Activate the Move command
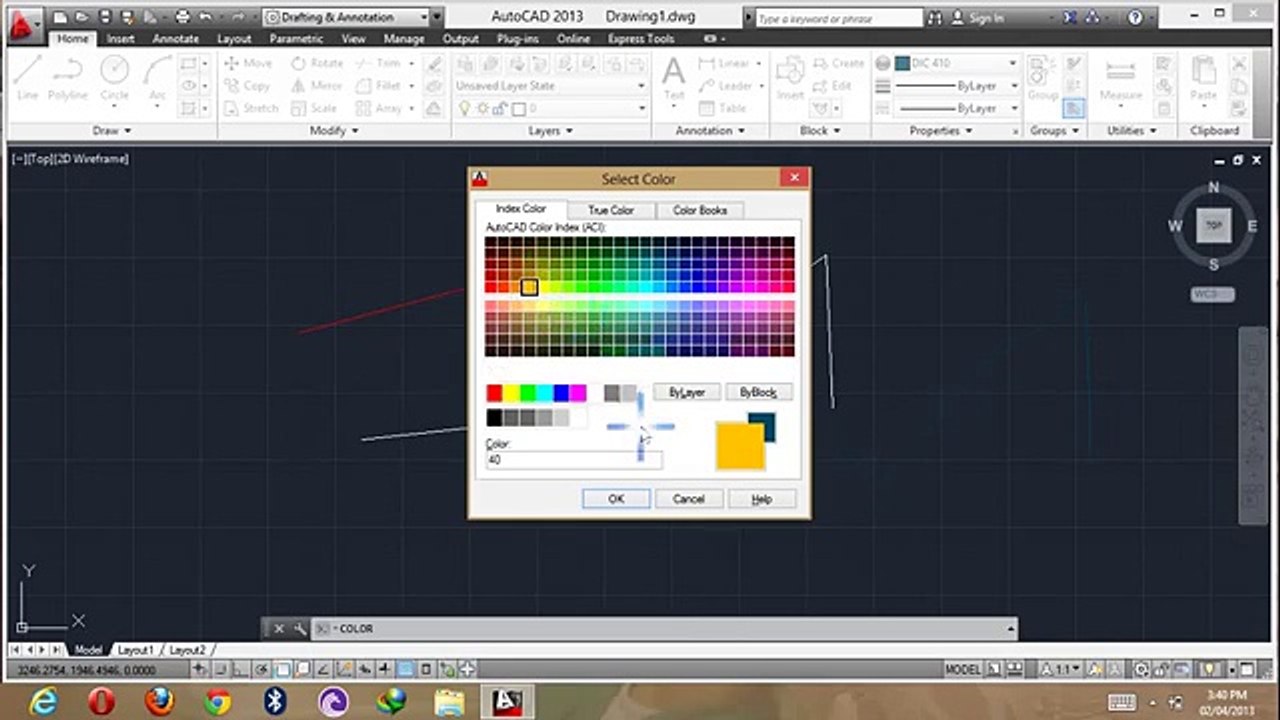The width and height of the screenshot is (1280, 720). click(x=247, y=63)
